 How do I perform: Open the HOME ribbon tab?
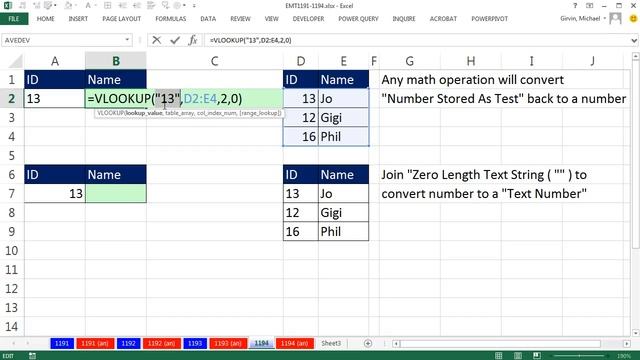click(x=45, y=19)
